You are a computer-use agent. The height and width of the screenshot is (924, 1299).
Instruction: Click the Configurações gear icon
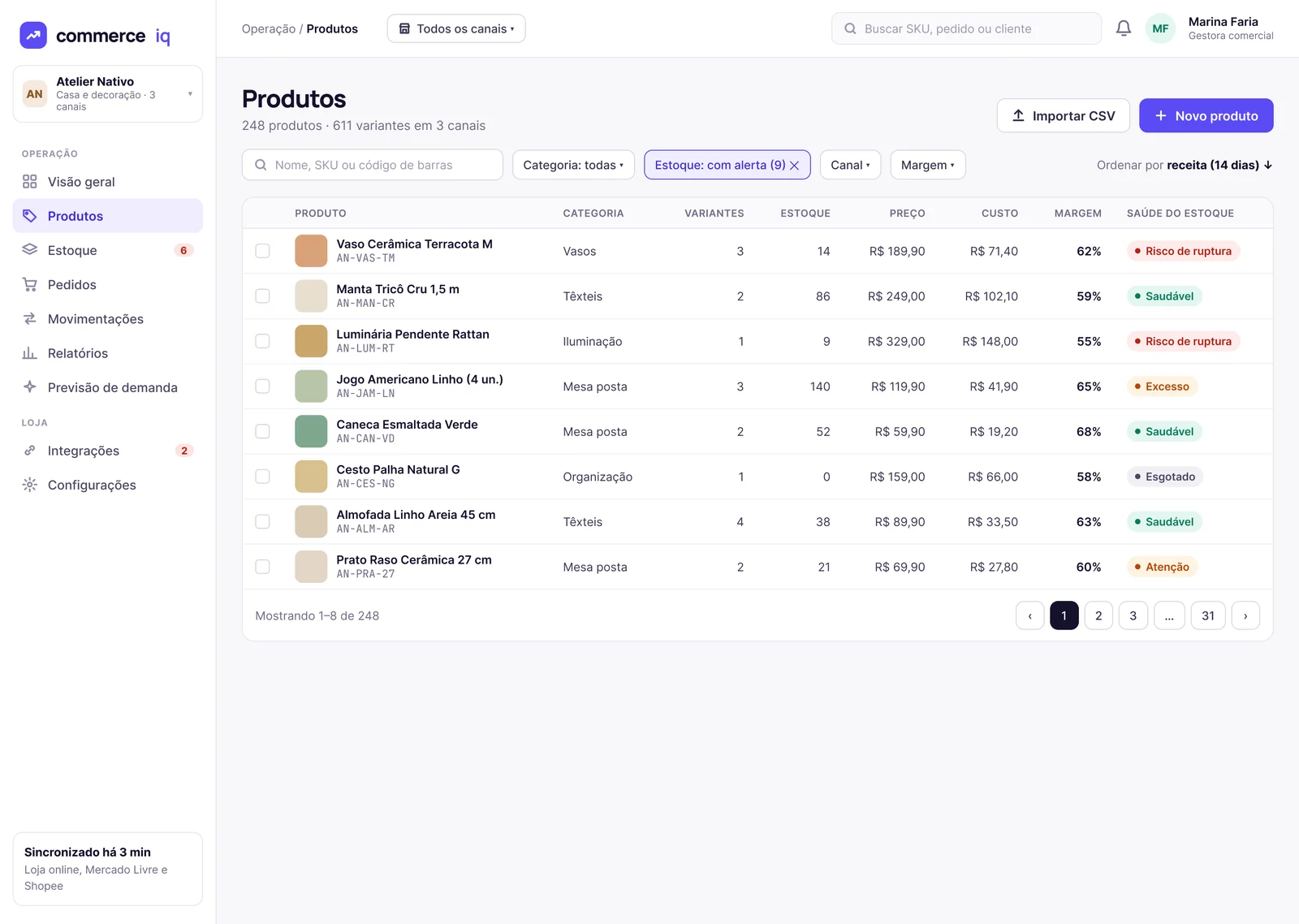(30, 485)
